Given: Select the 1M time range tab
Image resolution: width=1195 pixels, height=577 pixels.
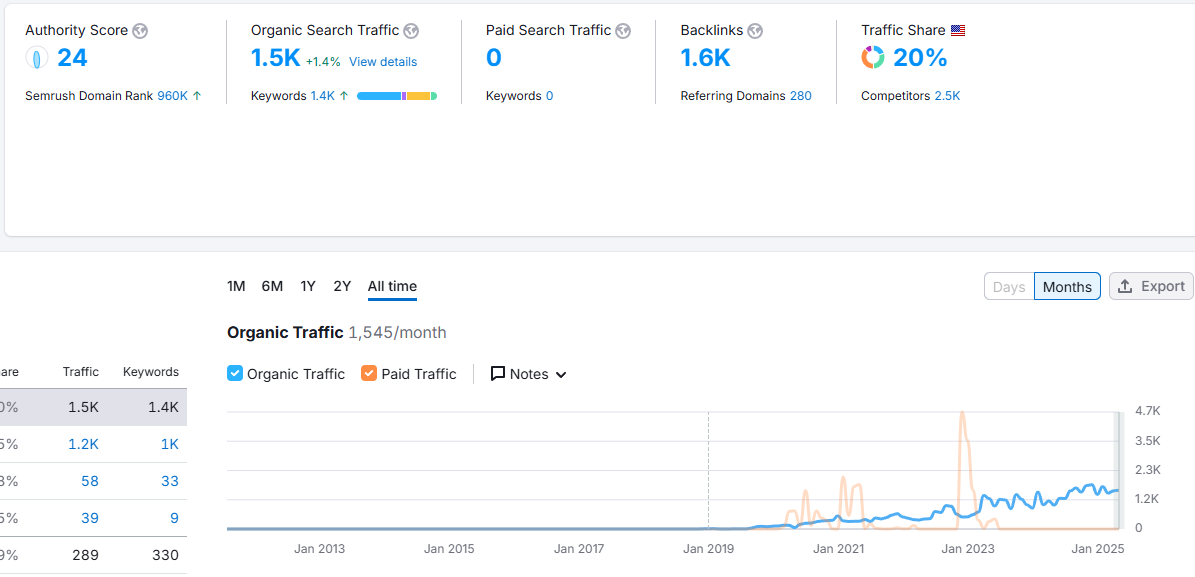Looking at the screenshot, I should pos(236,286).
